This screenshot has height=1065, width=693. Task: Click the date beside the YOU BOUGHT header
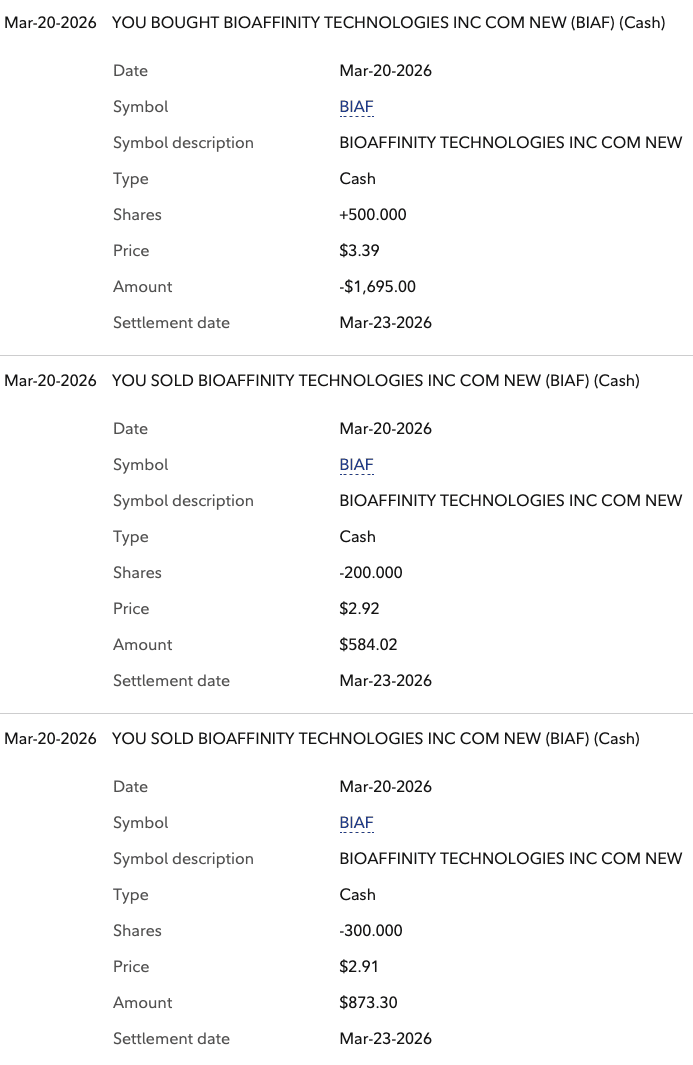pos(50,22)
